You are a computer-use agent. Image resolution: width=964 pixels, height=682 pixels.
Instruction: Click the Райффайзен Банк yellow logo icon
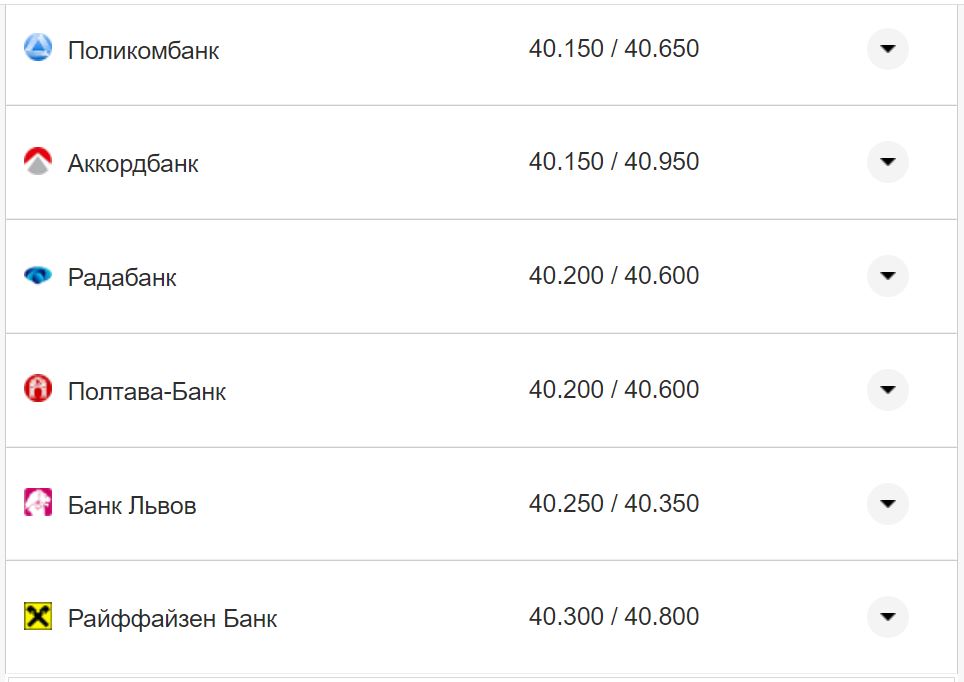(x=37, y=617)
